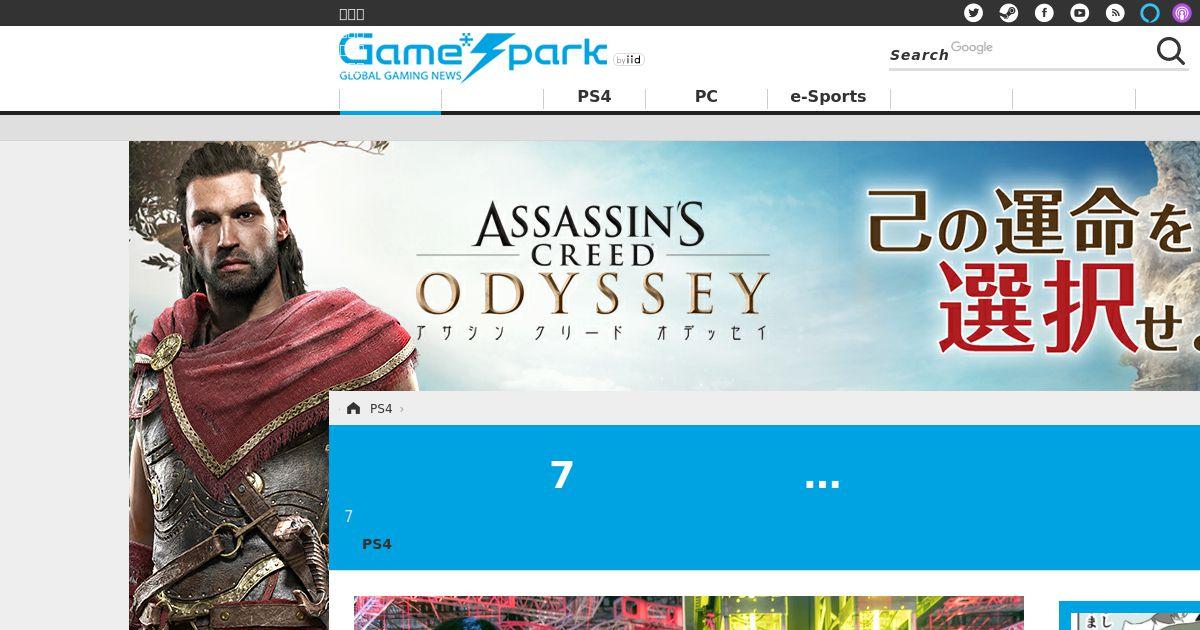The width and height of the screenshot is (1200, 630).
Task: Click the Game*Spark logo
Action: tap(473, 57)
